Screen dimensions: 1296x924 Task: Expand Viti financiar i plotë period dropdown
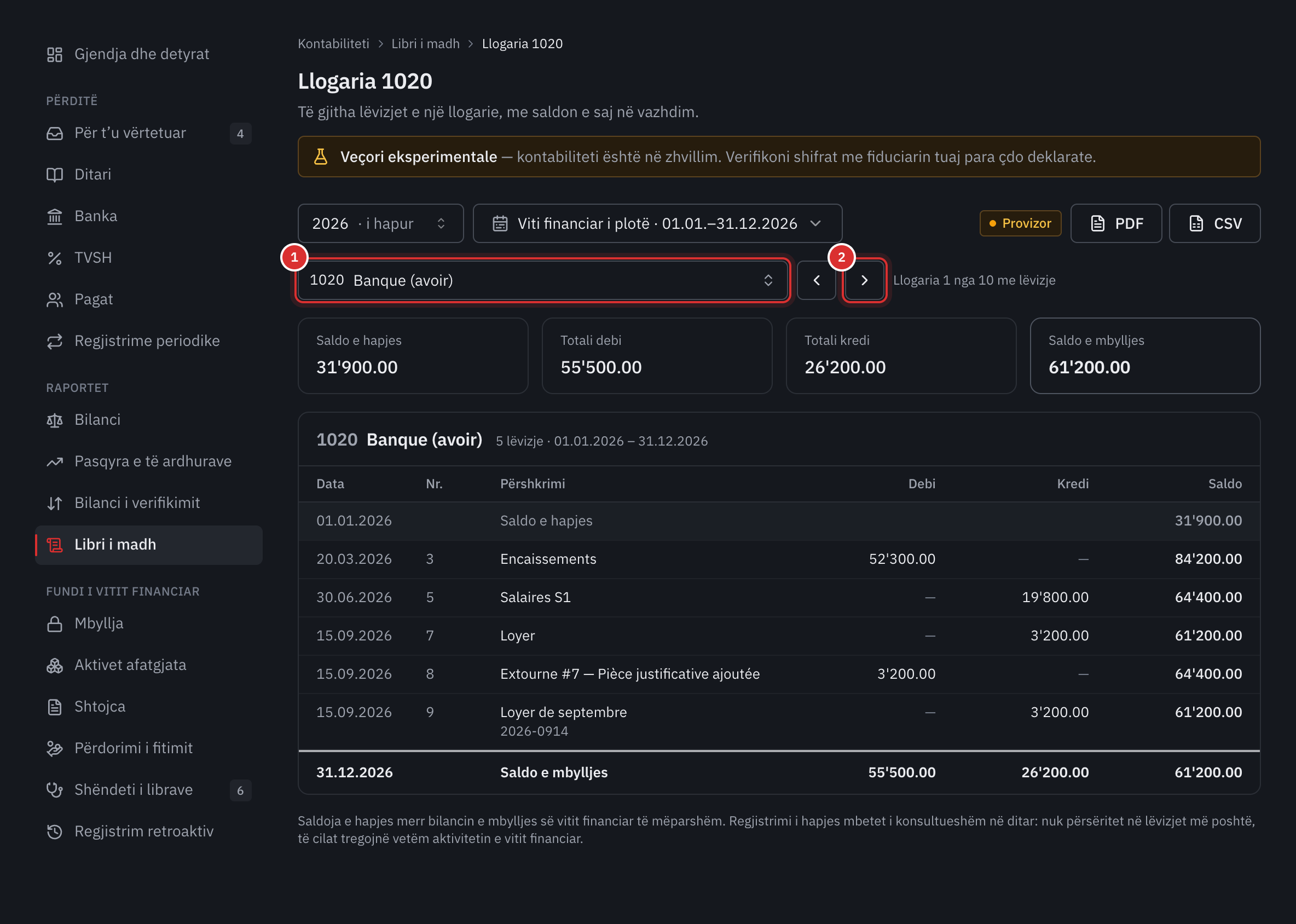pos(657,223)
